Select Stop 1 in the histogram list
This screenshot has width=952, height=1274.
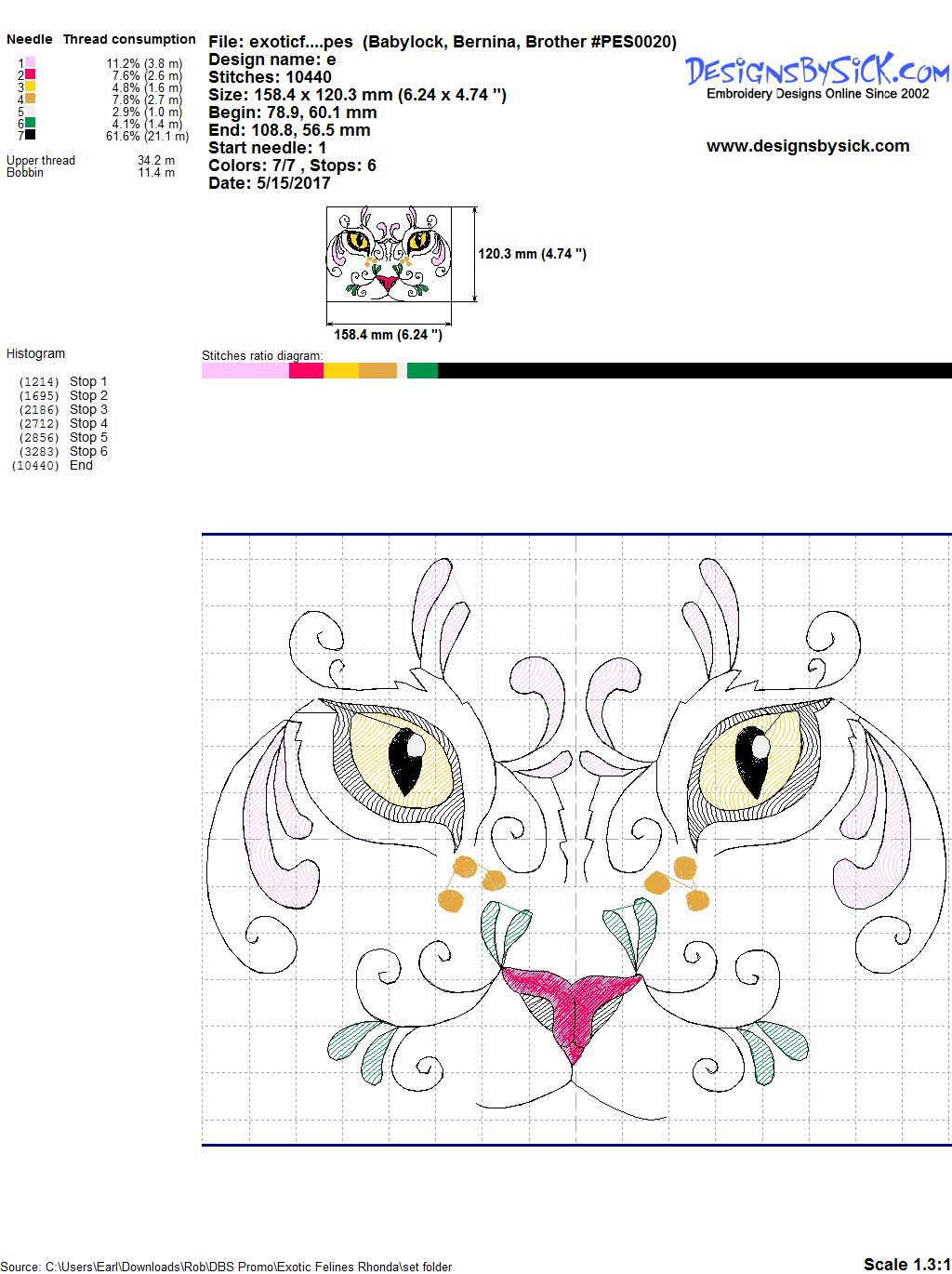click(x=88, y=381)
